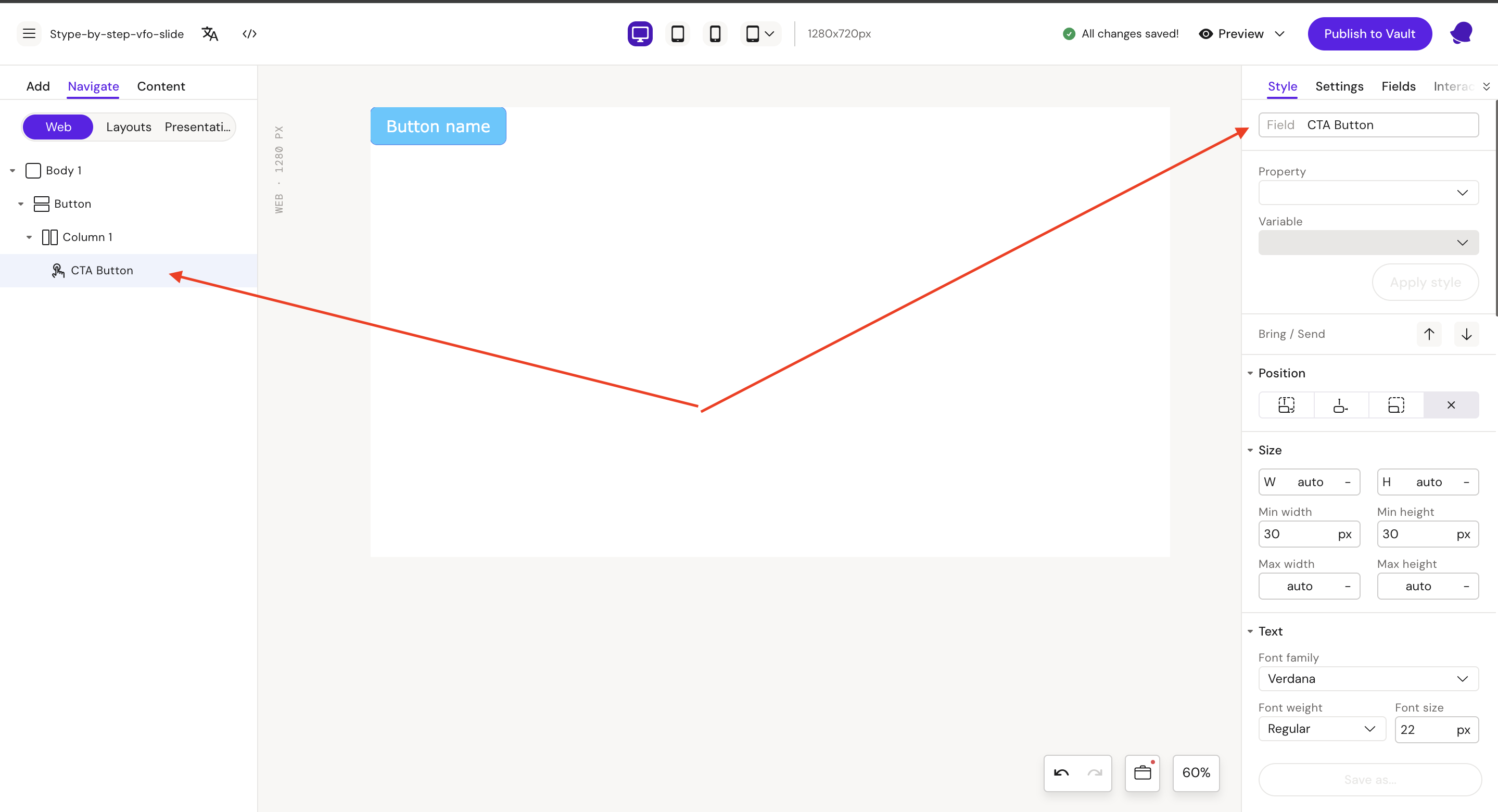Open the Variable dropdown

pos(1368,243)
